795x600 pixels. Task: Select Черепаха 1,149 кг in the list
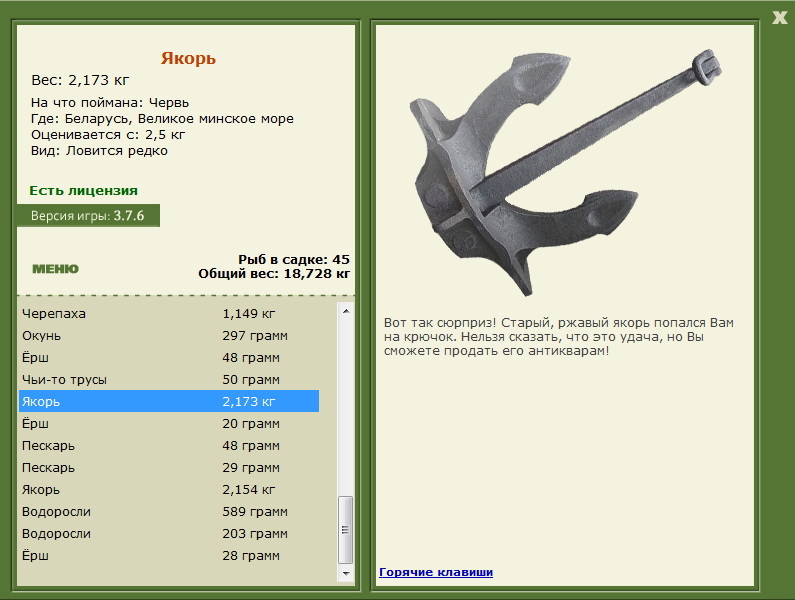coord(169,313)
